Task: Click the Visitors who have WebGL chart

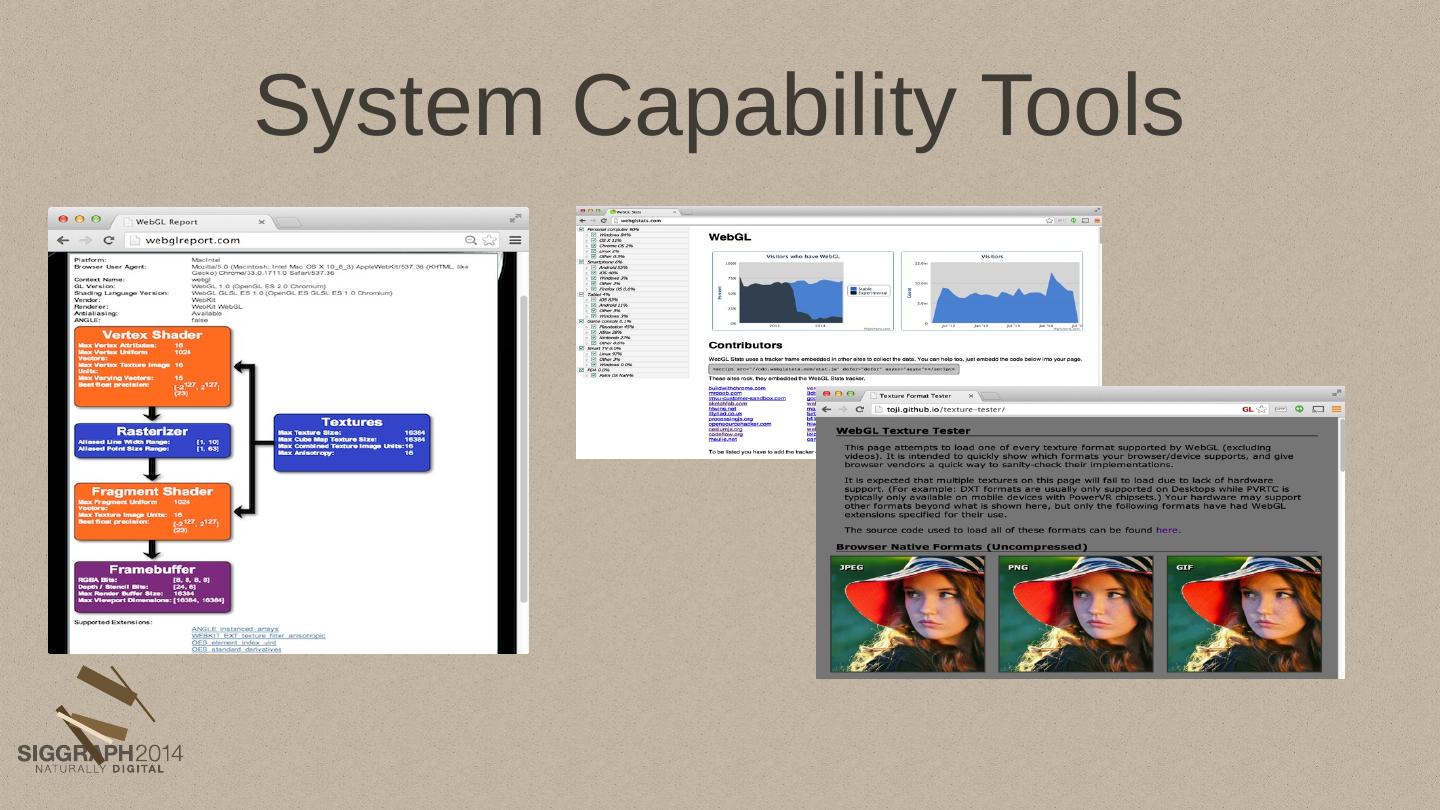Action: 802,291
